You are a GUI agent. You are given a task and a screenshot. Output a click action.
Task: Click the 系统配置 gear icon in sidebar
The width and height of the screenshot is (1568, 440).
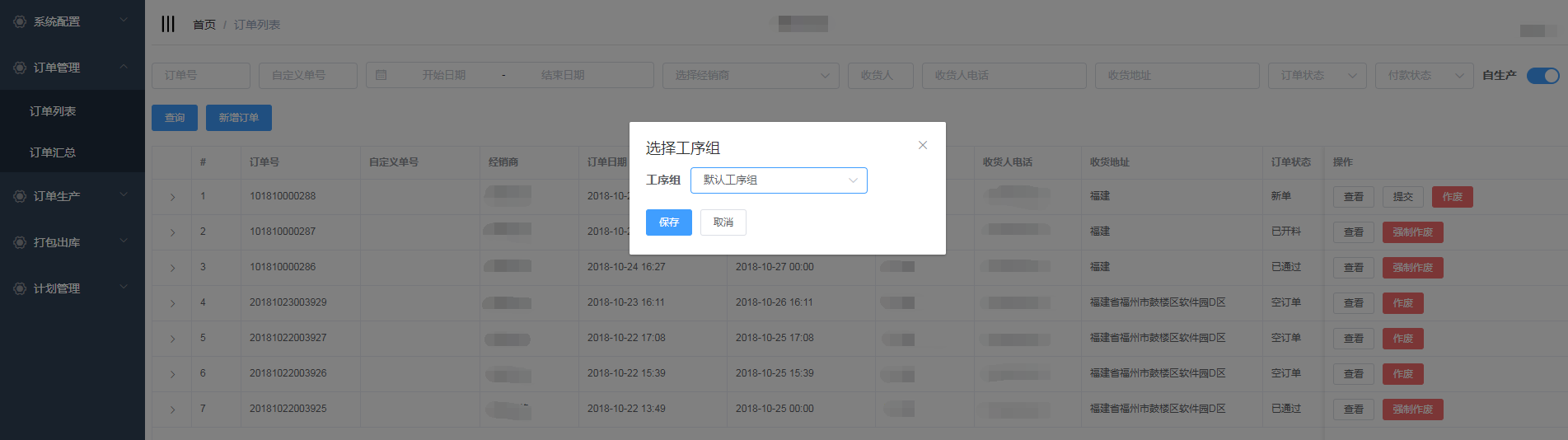(x=20, y=21)
